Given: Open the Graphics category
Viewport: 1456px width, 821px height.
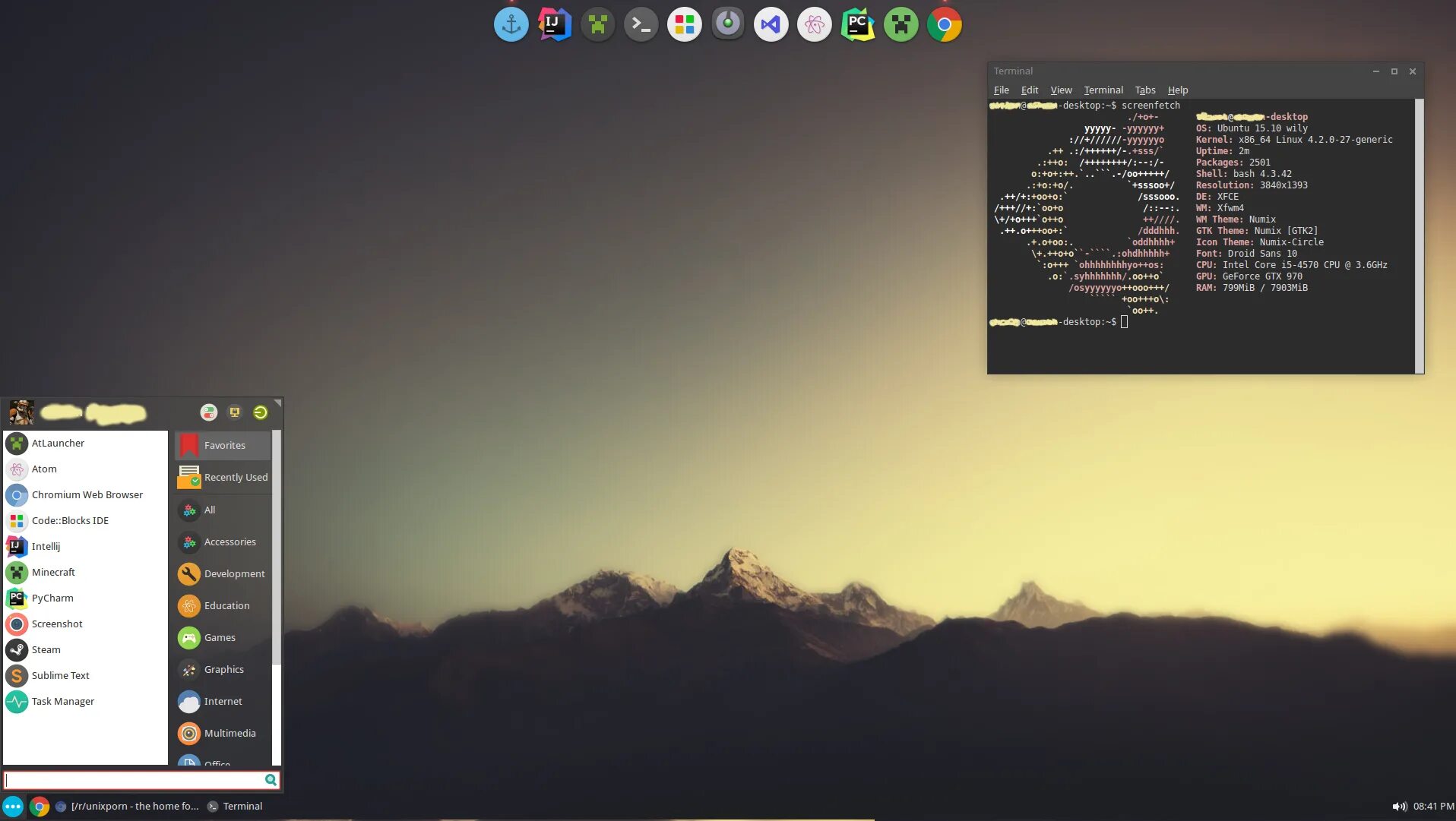Looking at the screenshot, I should 223,670.
